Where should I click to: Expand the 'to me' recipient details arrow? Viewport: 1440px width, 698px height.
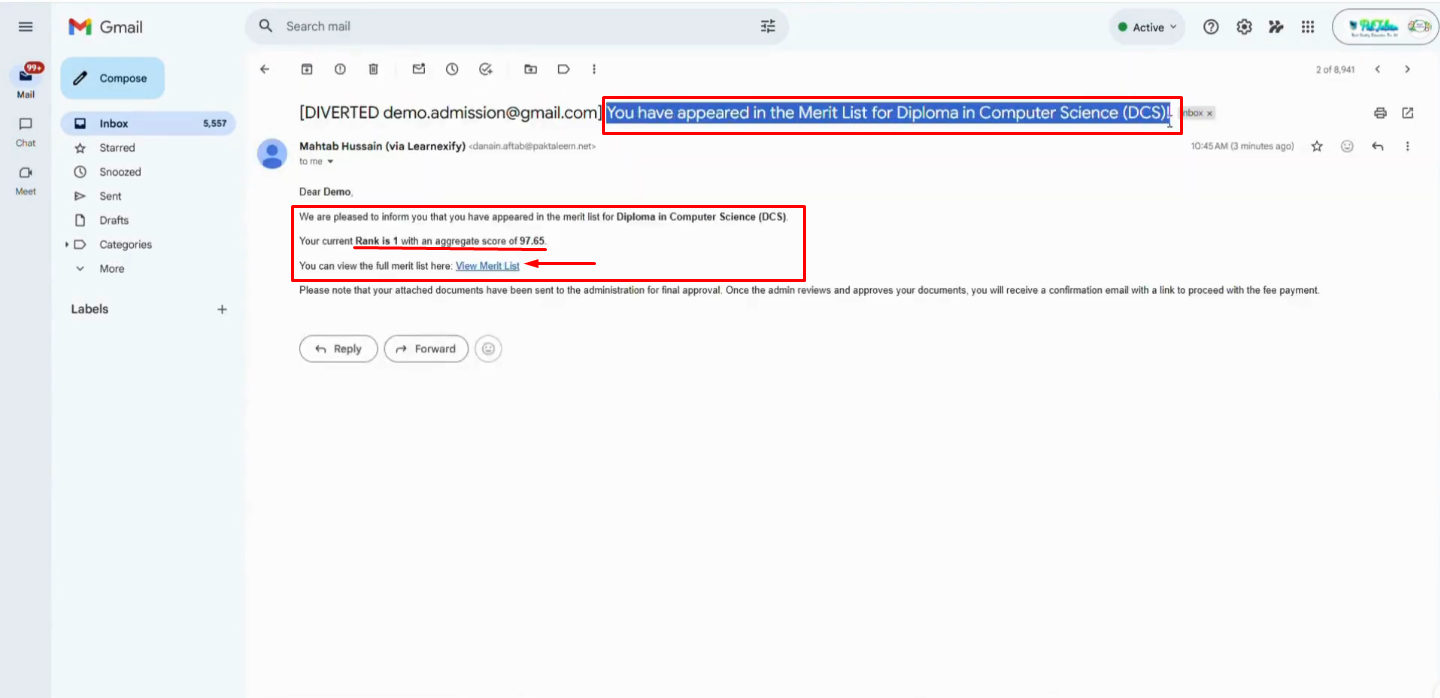point(331,161)
